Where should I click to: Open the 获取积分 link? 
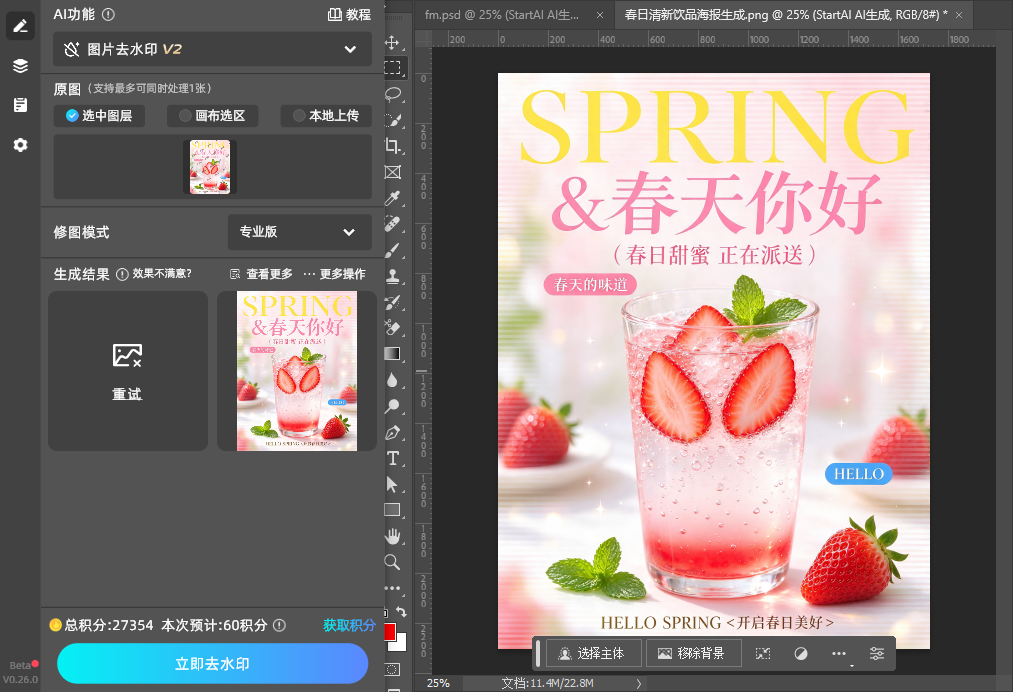pos(349,625)
